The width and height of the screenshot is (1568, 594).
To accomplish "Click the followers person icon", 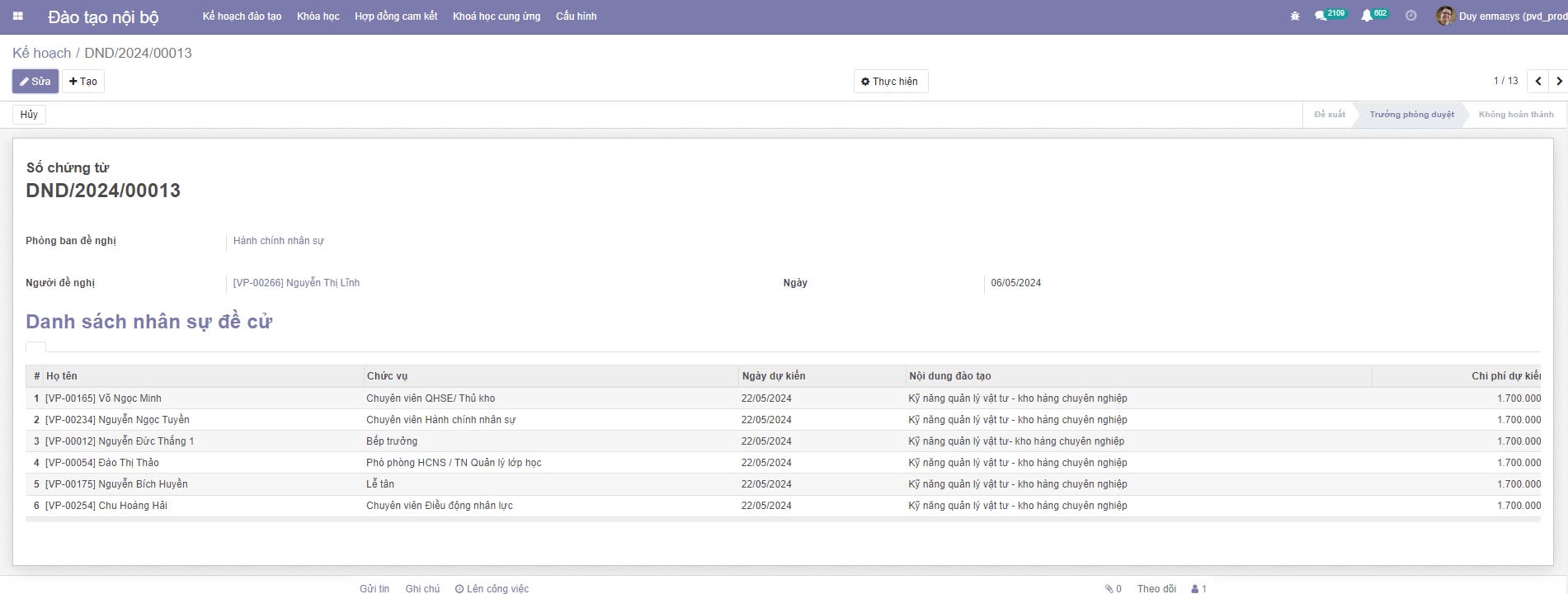I will click(1195, 588).
